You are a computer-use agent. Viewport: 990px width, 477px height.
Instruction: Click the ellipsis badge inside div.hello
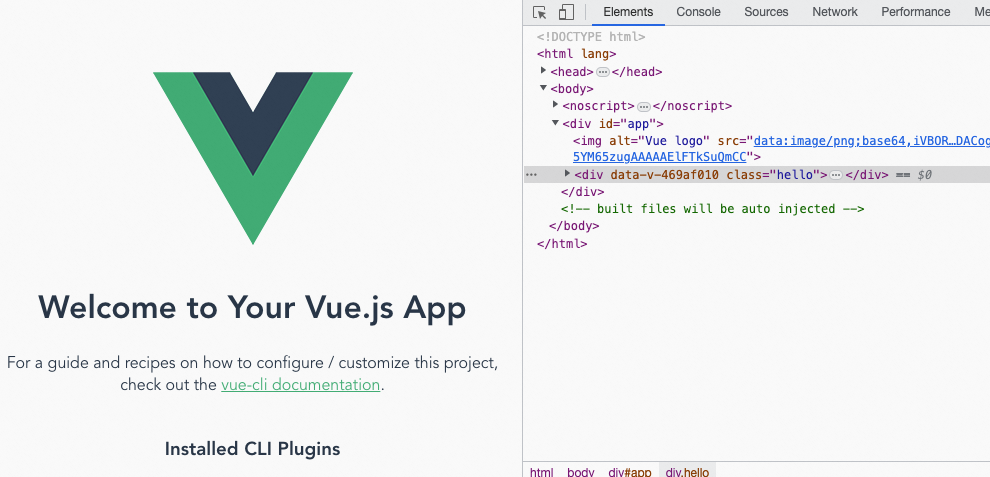pos(836,175)
